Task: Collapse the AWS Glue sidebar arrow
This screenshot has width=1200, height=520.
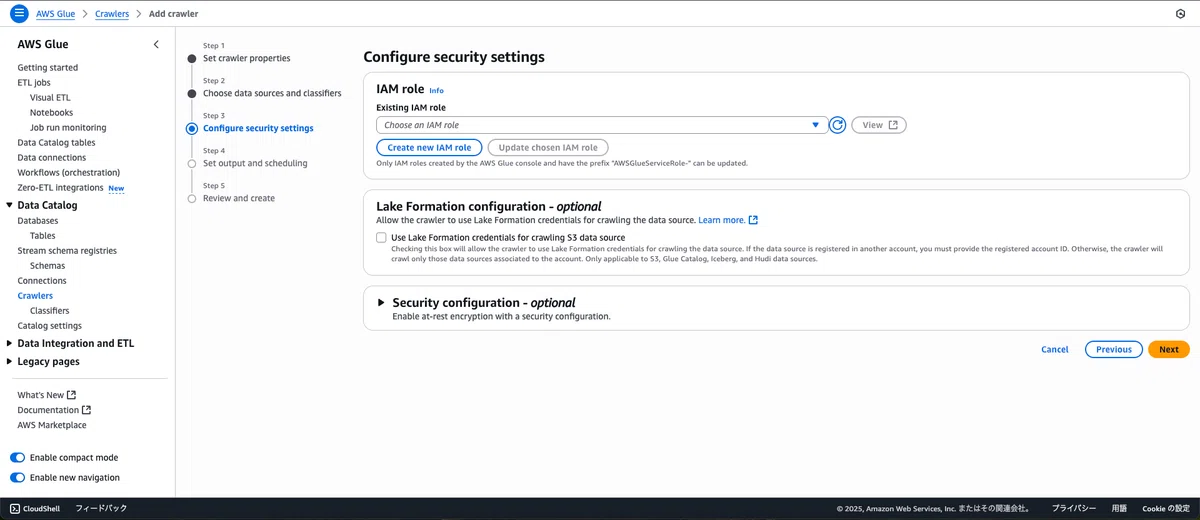Action: pyautogui.click(x=156, y=45)
